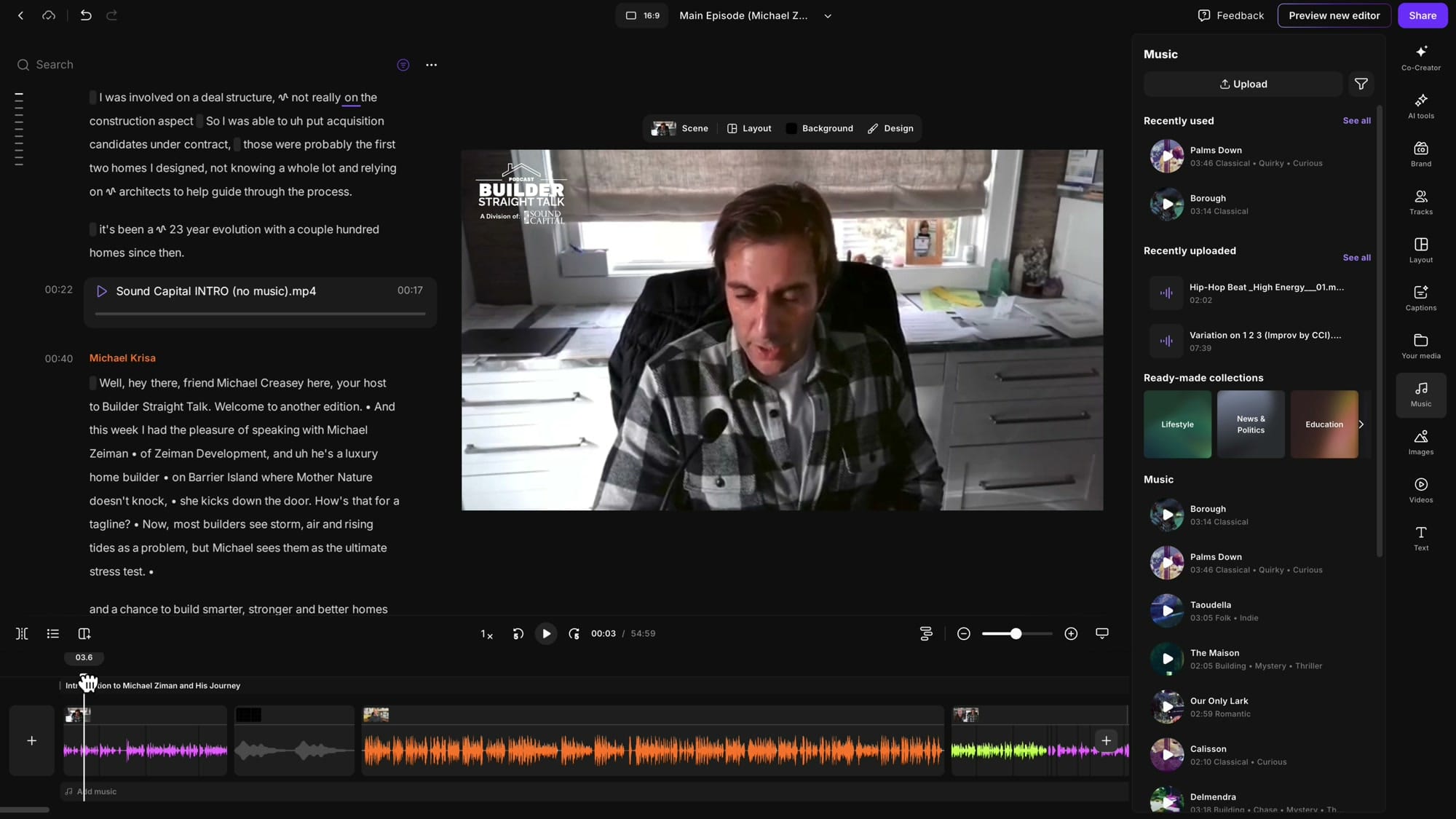Expand more Ready-made collections with the chevron

tap(1361, 424)
